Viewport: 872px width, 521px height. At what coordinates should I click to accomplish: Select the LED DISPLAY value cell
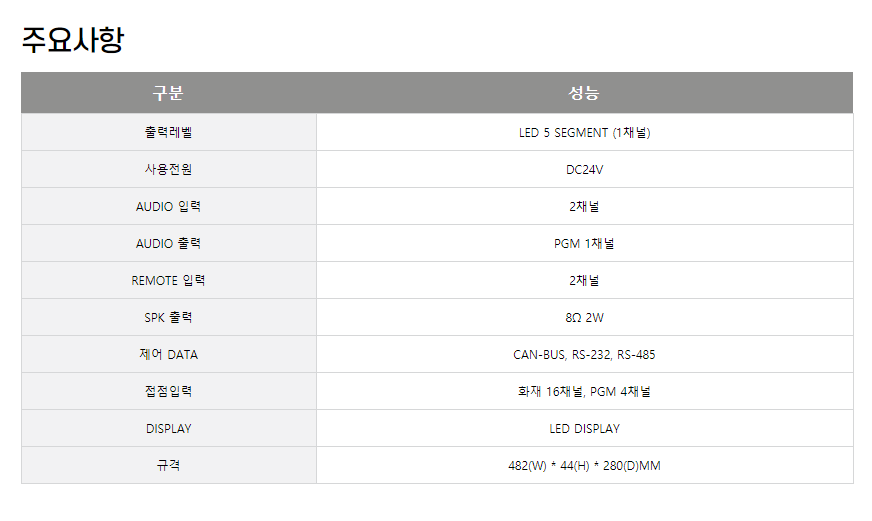[x=584, y=428]
